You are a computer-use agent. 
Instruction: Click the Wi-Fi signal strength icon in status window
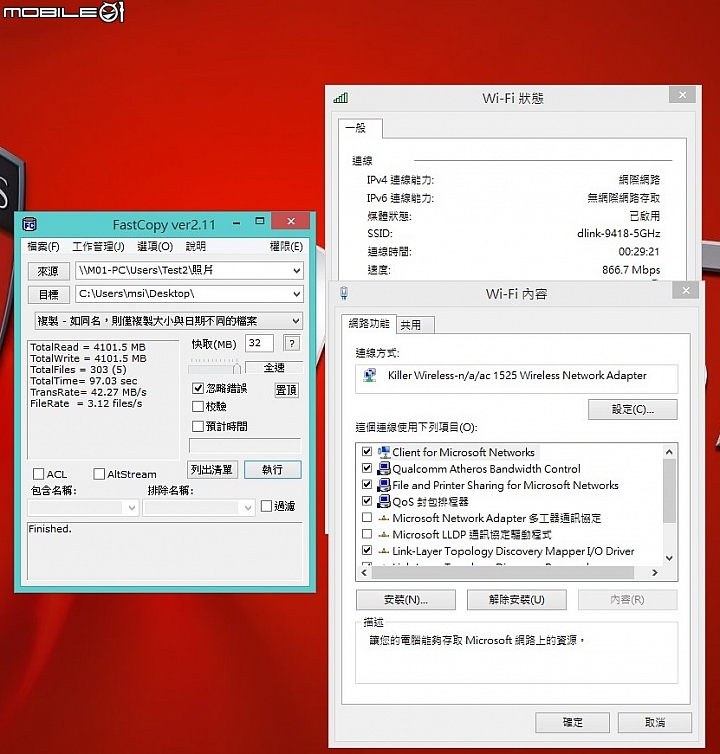pos(341,98)
